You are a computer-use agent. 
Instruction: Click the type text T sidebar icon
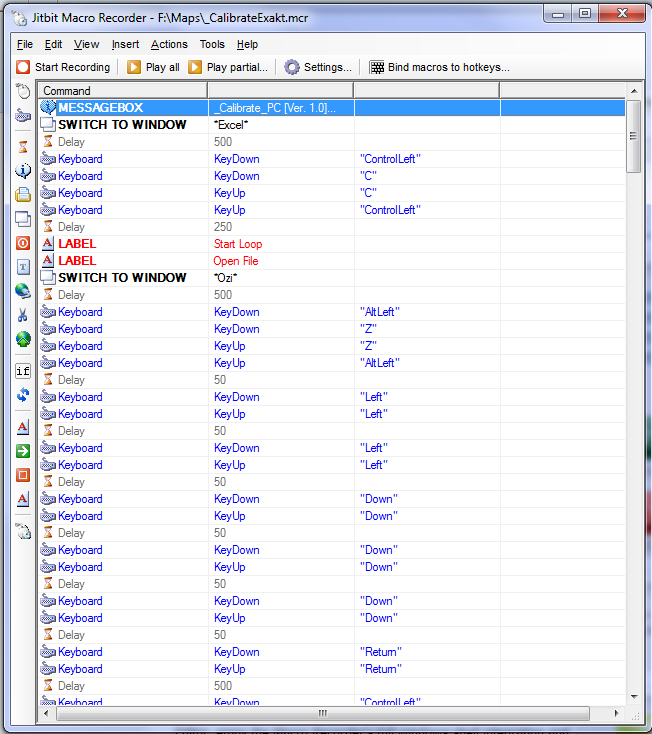22,267
